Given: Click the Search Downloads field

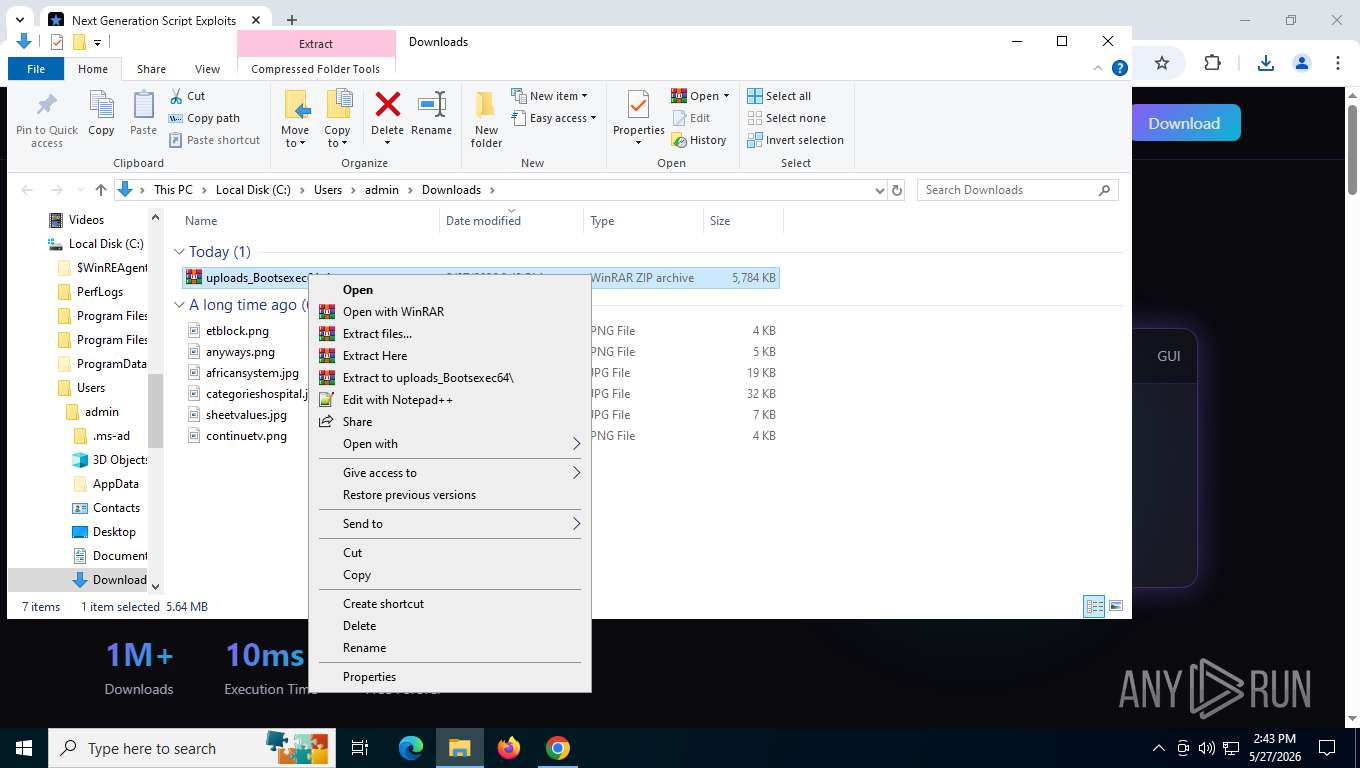Looking at the screenshot, I should point(1017,190).
